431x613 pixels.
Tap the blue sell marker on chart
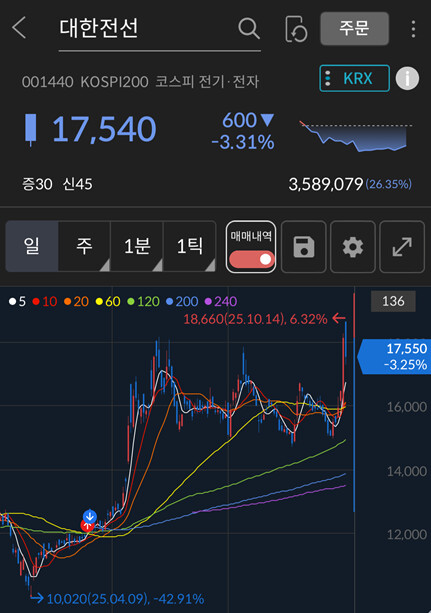pos(90,516)
